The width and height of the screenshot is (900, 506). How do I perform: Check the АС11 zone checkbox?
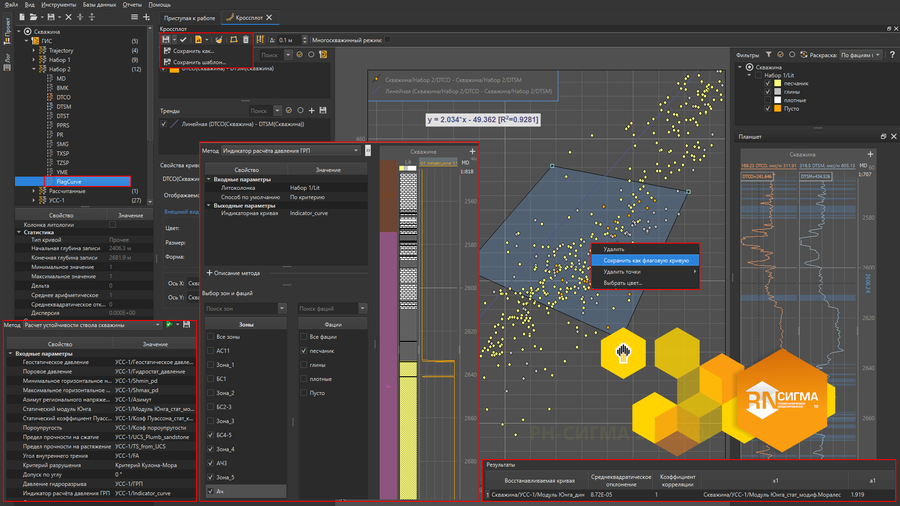[x=210, y=351]
